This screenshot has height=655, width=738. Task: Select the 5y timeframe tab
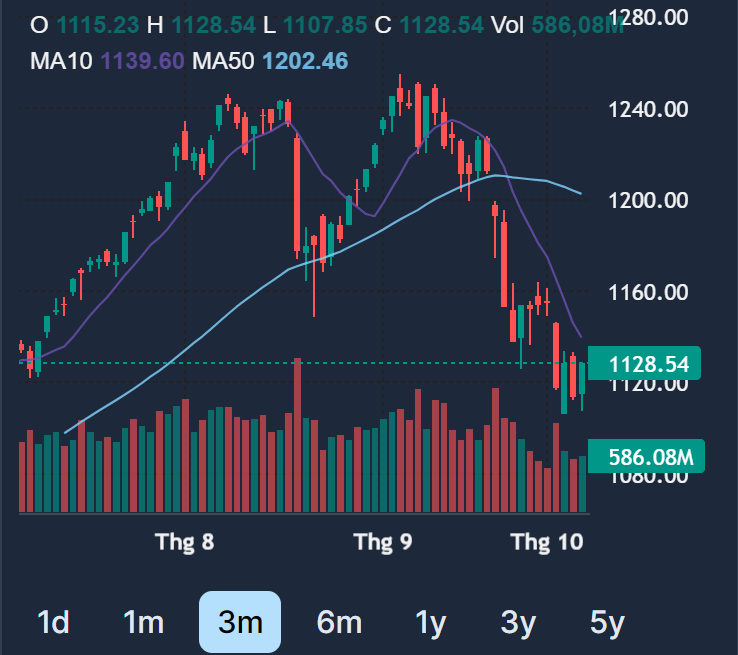[606, 622]
